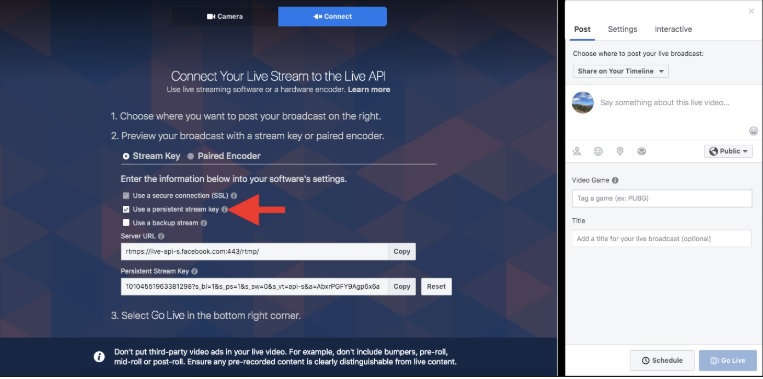Open the Interactive tab
763x379 pixels.
coord(673,29)
